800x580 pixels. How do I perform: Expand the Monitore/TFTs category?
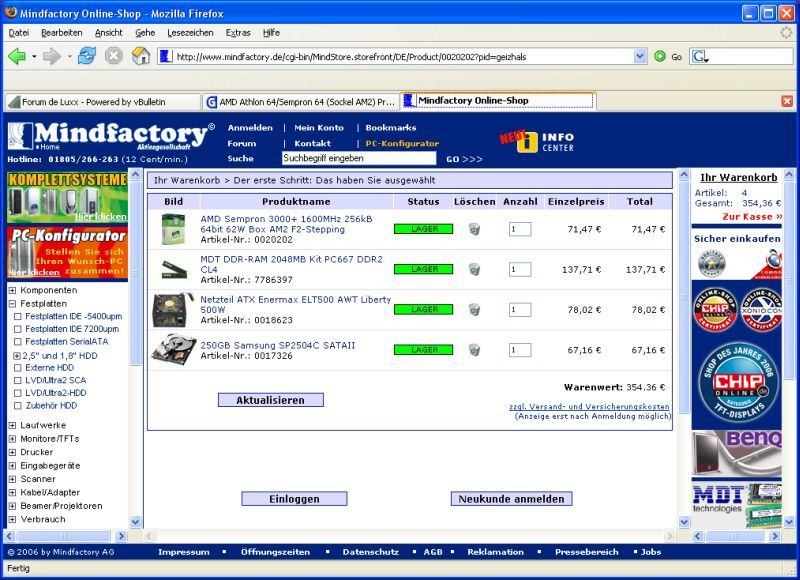point(12,439)
